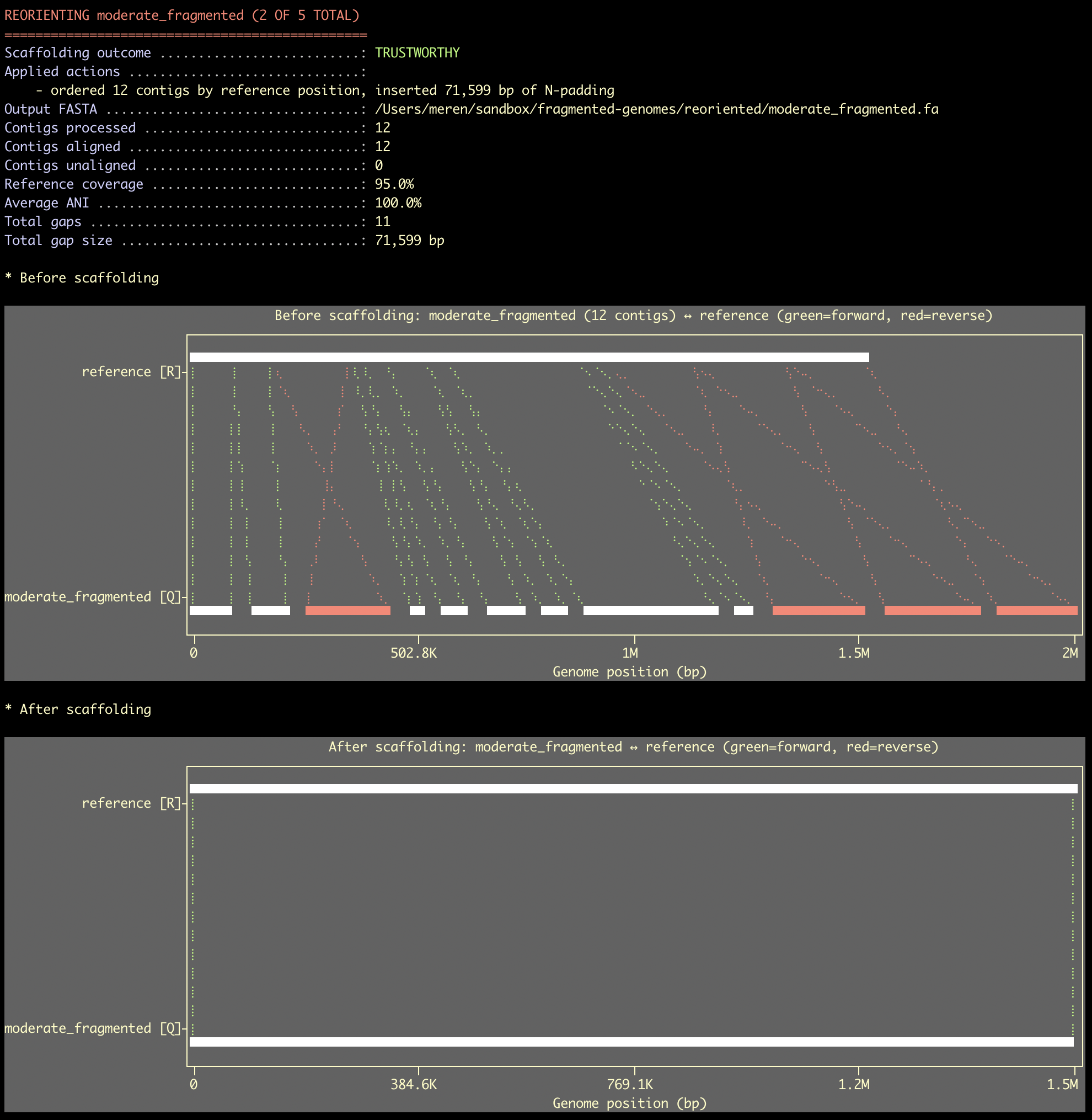Click the first red reverse contig bar
Viewport: 1092px width, 1120px height.
[x=347, y=611]
